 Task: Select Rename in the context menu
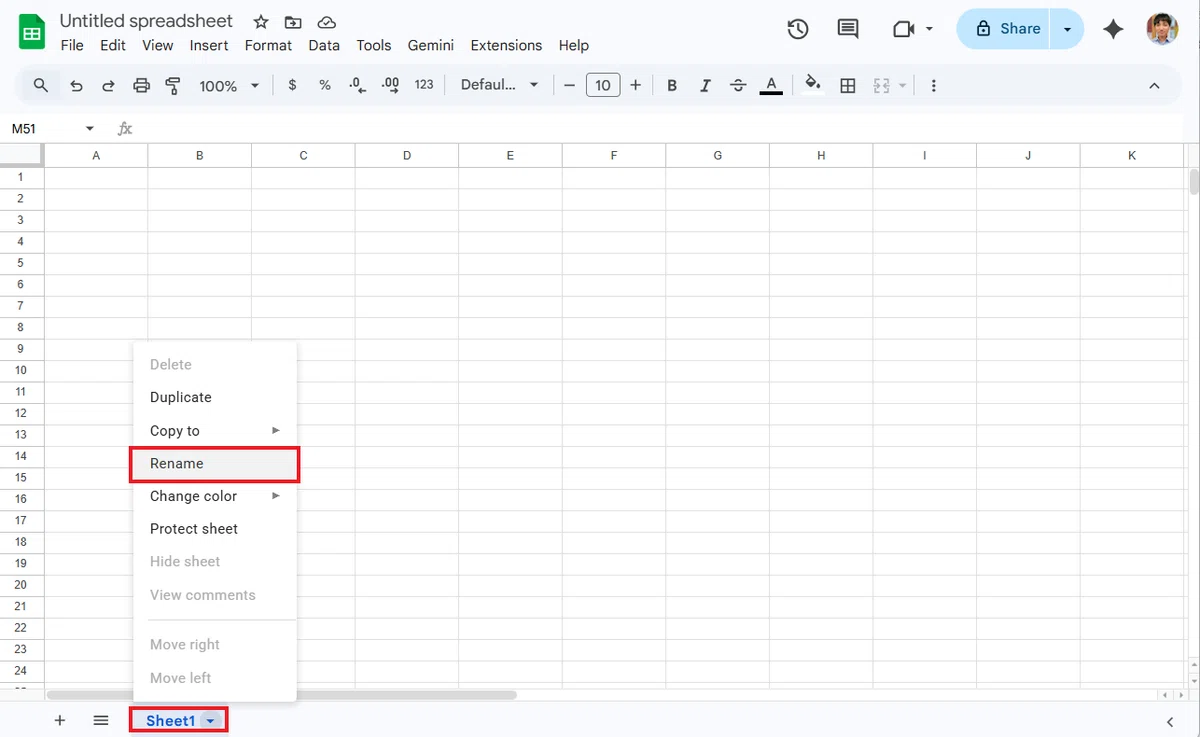tap(215, 464)
